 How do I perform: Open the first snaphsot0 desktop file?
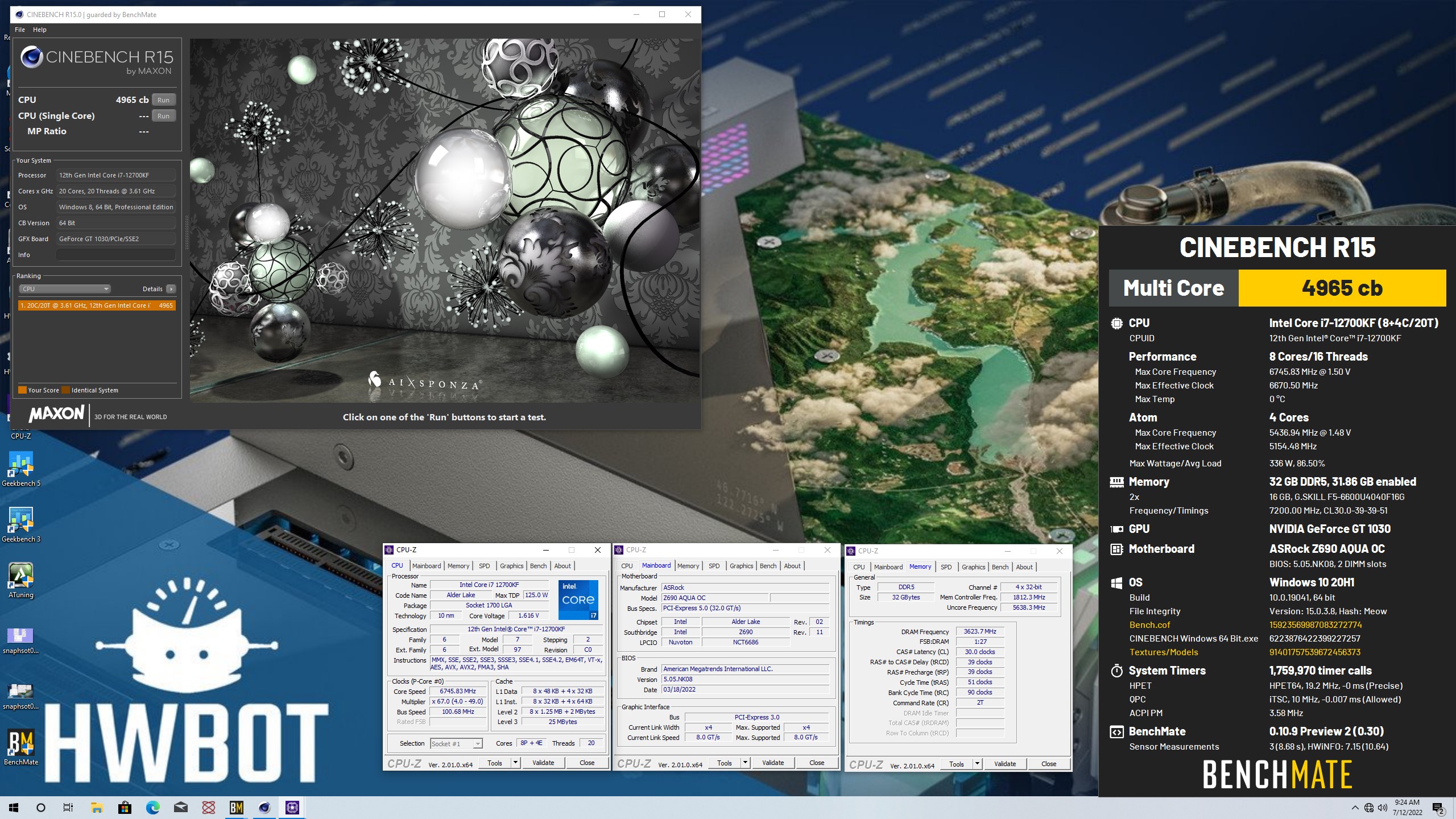tap(21, 640)
